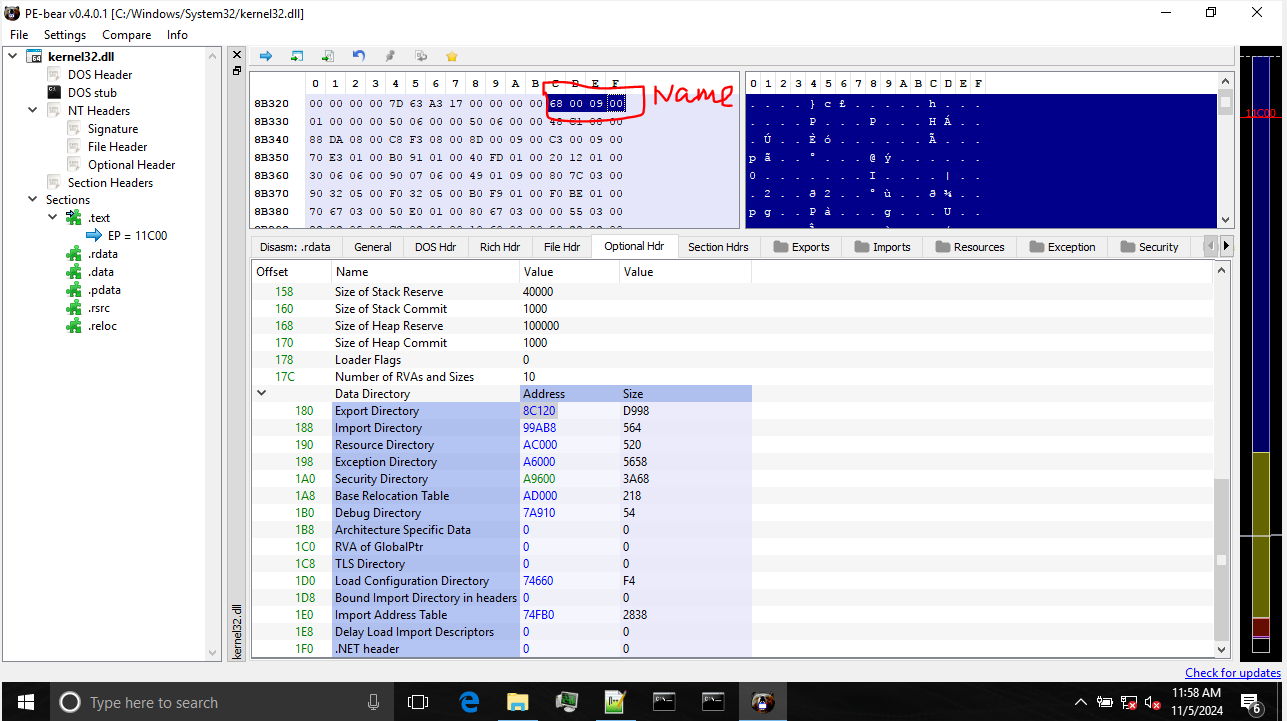Viewport: 1287px width, 721px height.
Task: Click the Optional Header table vertical scrollbar
Action: coord(1222,560)
